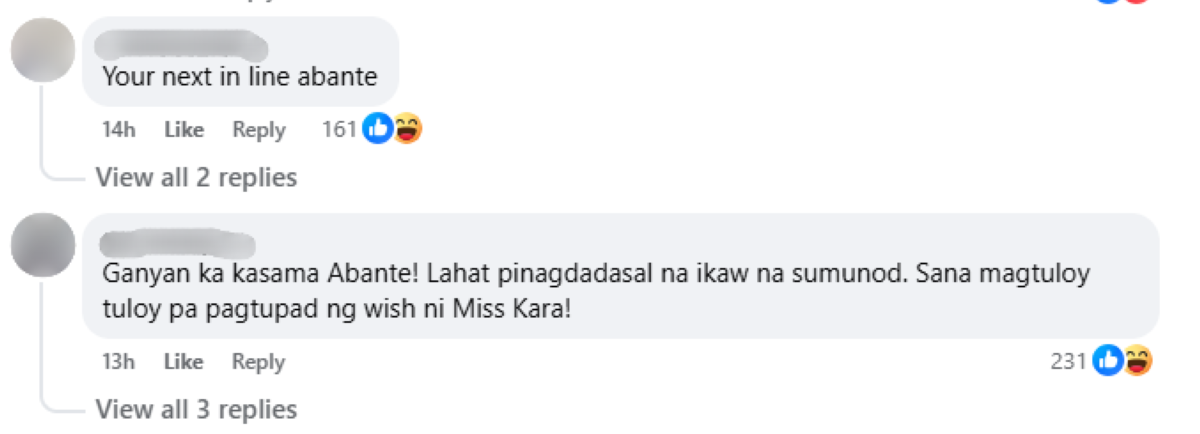Screen dimensions: 1200x434
Task: Expand 'View all 2 replies' thread
Action: click(x=196, y=177)
